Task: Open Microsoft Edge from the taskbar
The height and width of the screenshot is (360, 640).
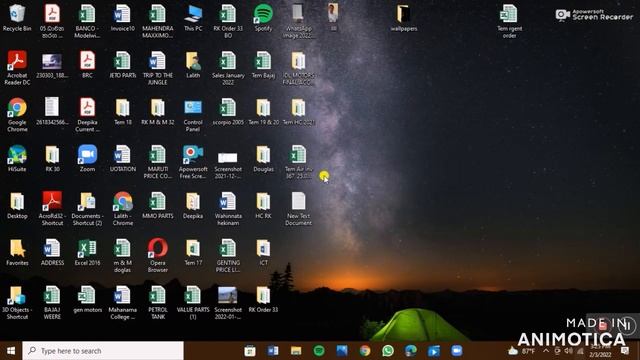Action: [411, 351]
